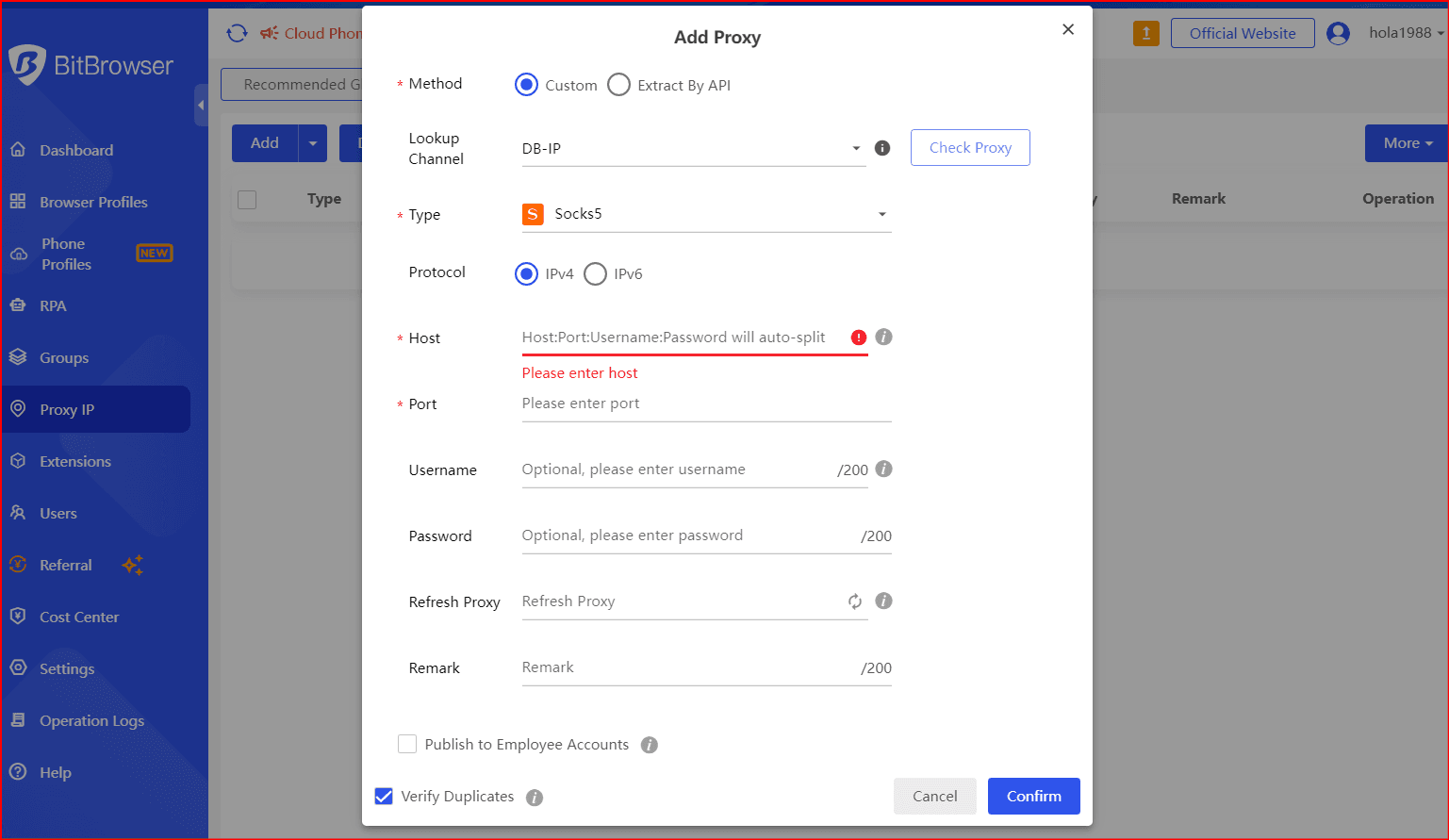Uncheck the Verify Duplicates checkbox
The height and width of the screenshot is (840, 1449).
pyautogui.click(x=384, y=797)
